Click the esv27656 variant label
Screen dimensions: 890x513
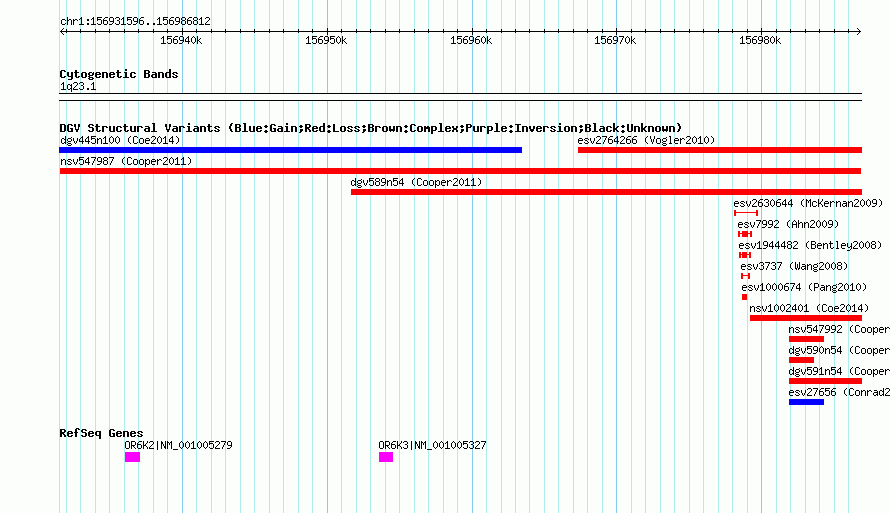(839, 392)
